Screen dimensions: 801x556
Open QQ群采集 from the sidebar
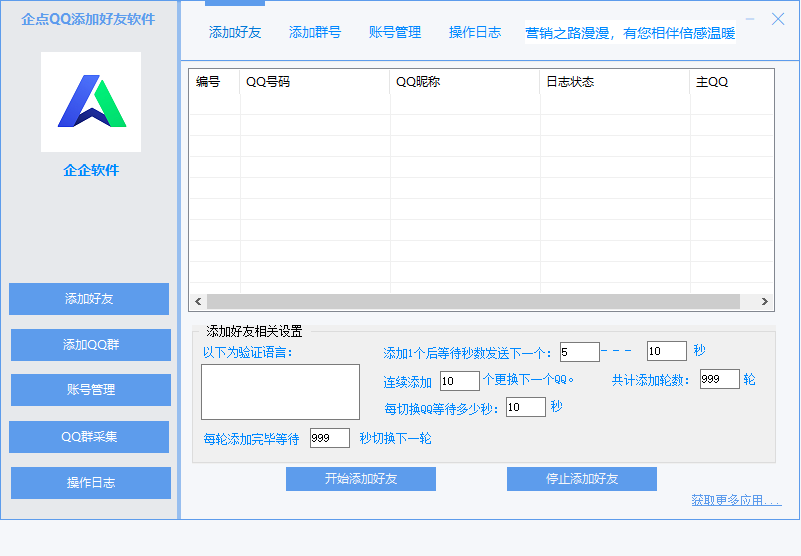89,437
